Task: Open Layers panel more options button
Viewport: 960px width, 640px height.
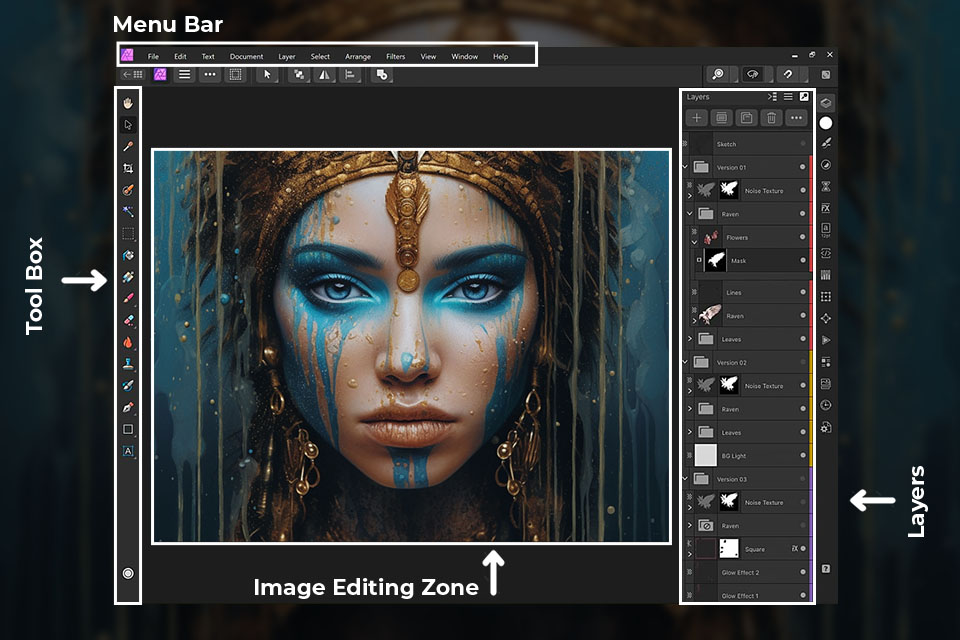Action: [796, 118]
